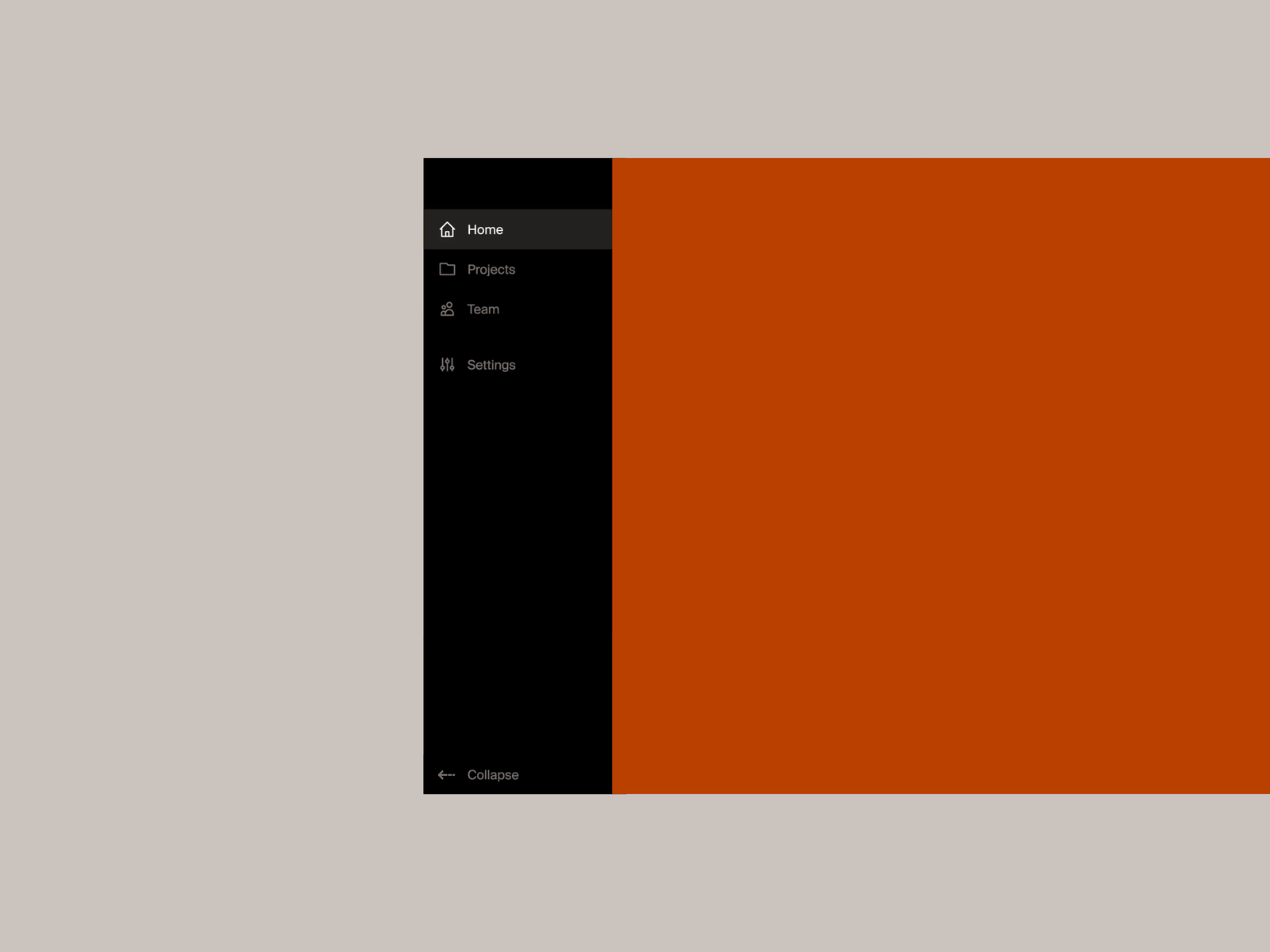Click the Collapse text label
The image size is (1270, 952).
pyautogui.click(x=493, y=774)
